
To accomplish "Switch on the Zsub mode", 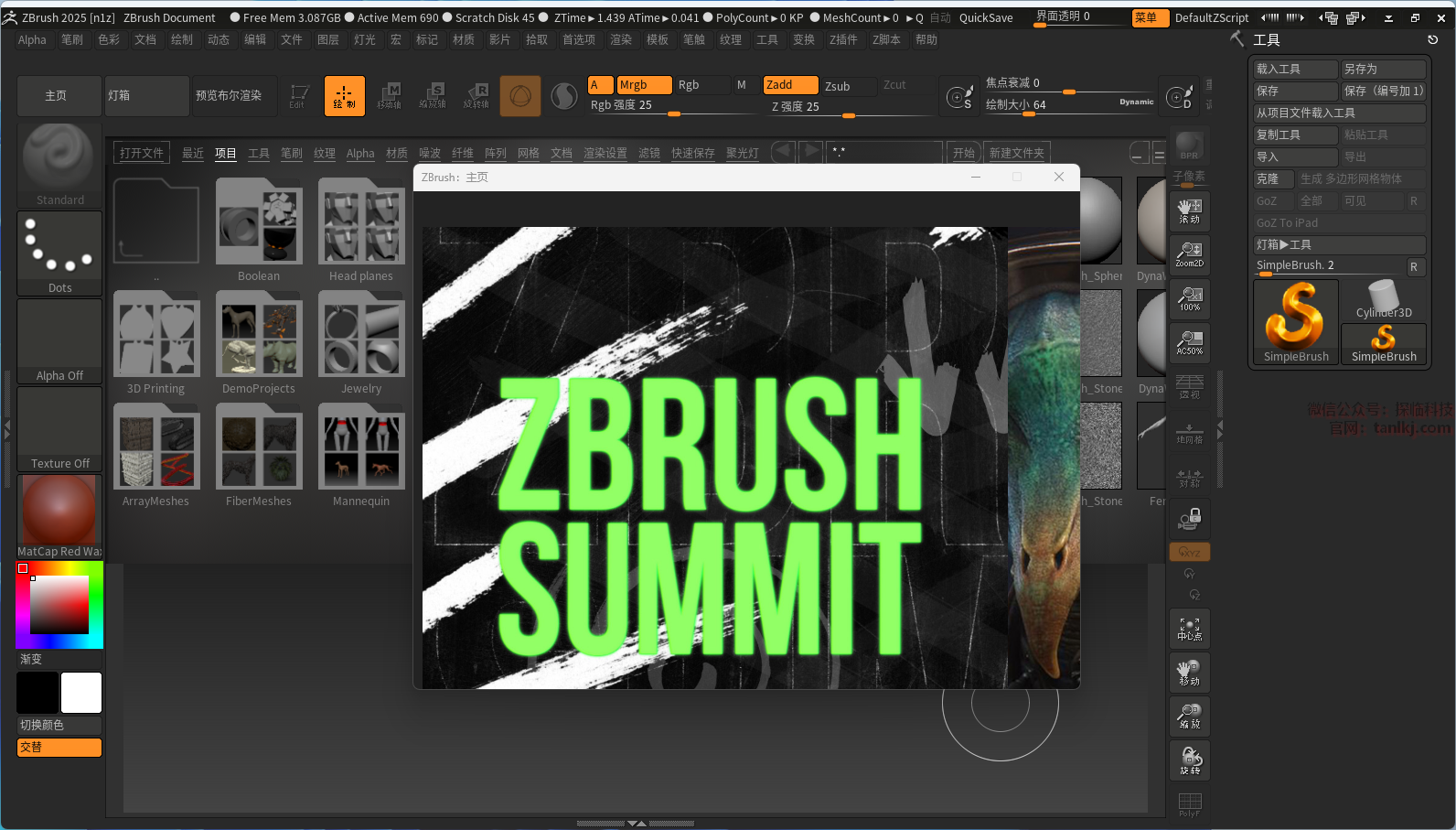I will [837, 86].
